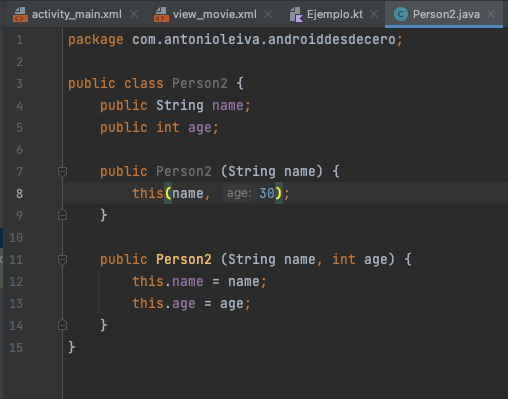Close the Person2.java tab

click(491, 14)
